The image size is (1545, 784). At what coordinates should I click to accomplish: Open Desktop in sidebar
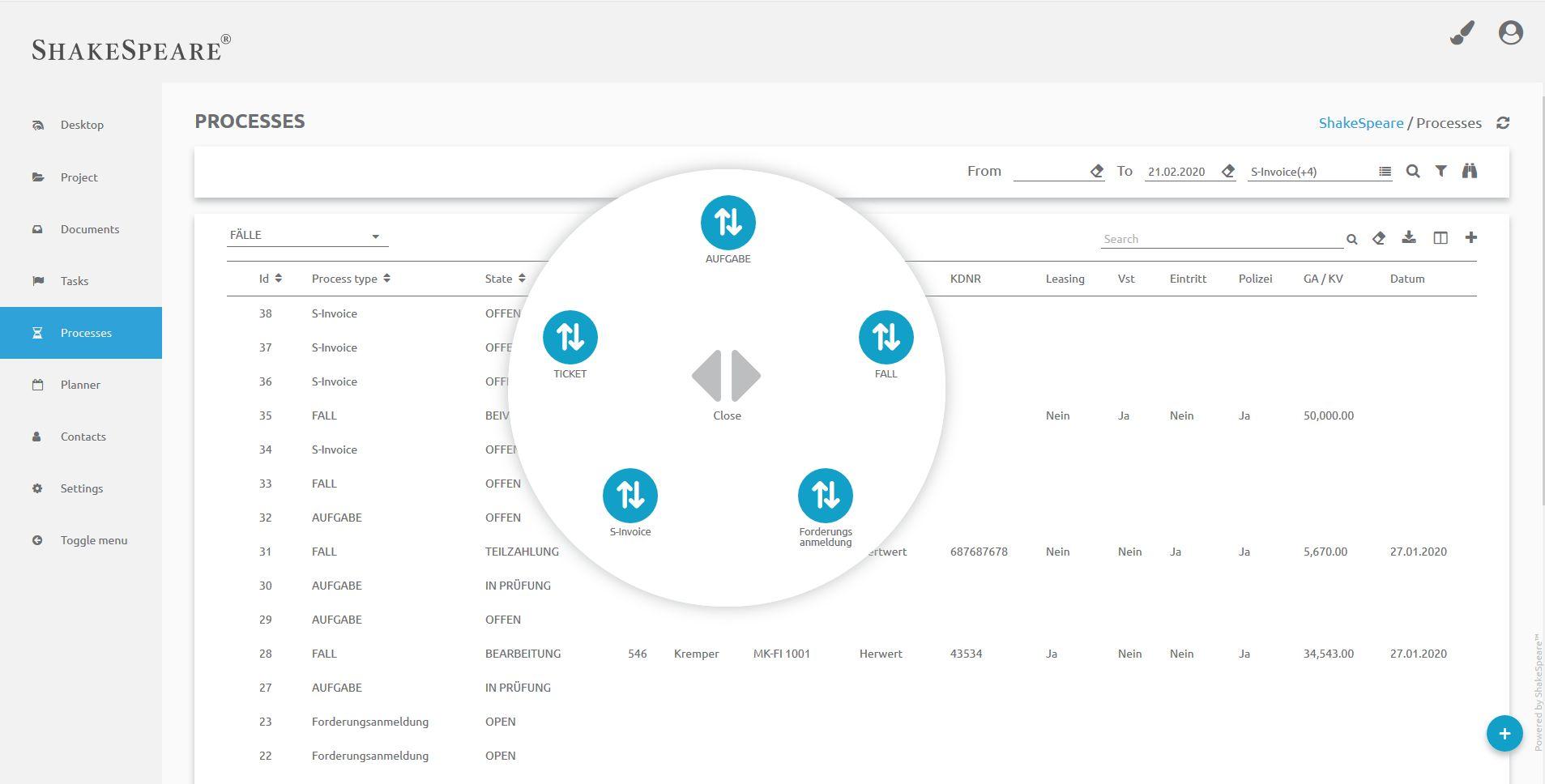tap(81, 125)
